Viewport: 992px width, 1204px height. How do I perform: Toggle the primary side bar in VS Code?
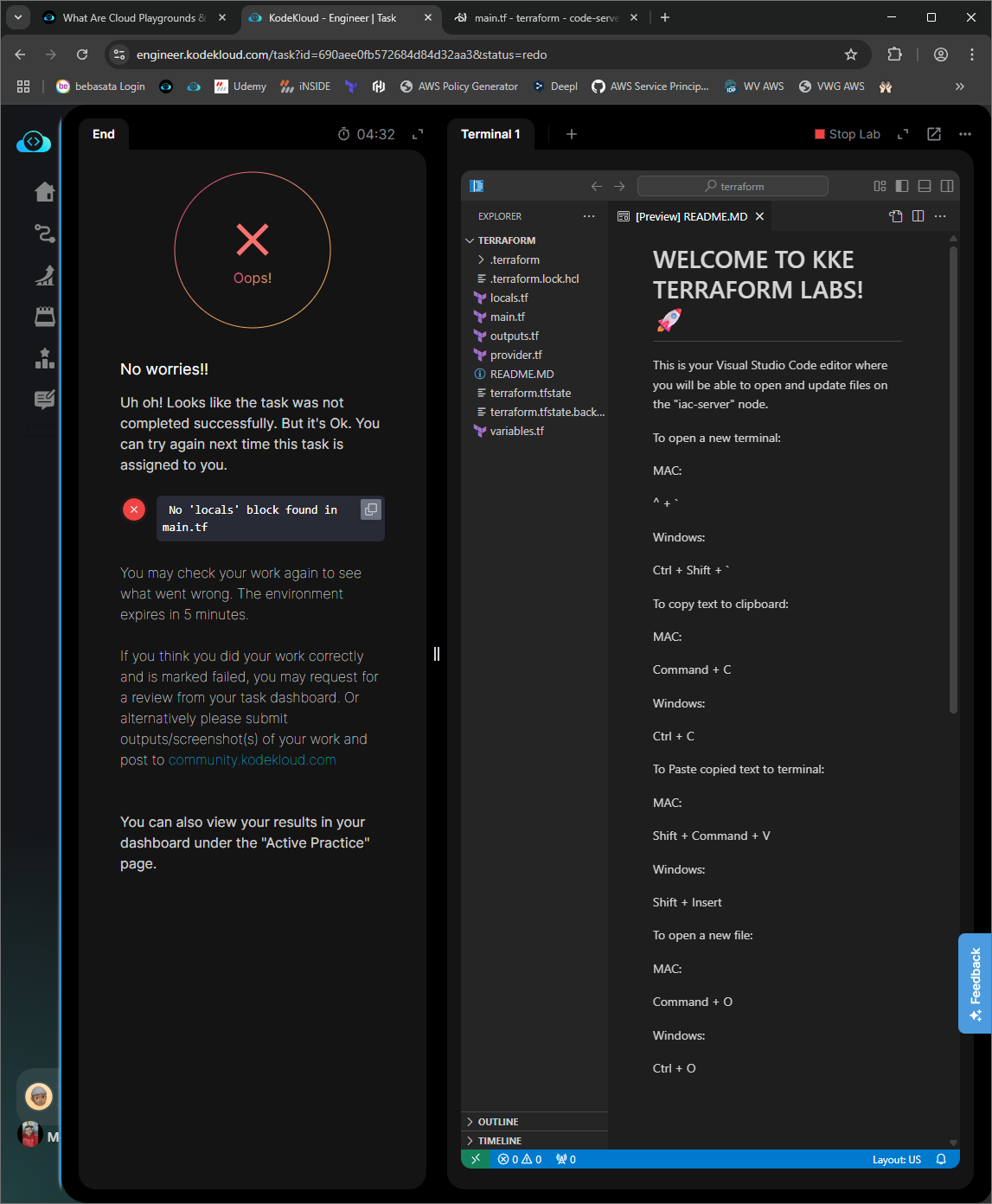(x=902, y=186)
